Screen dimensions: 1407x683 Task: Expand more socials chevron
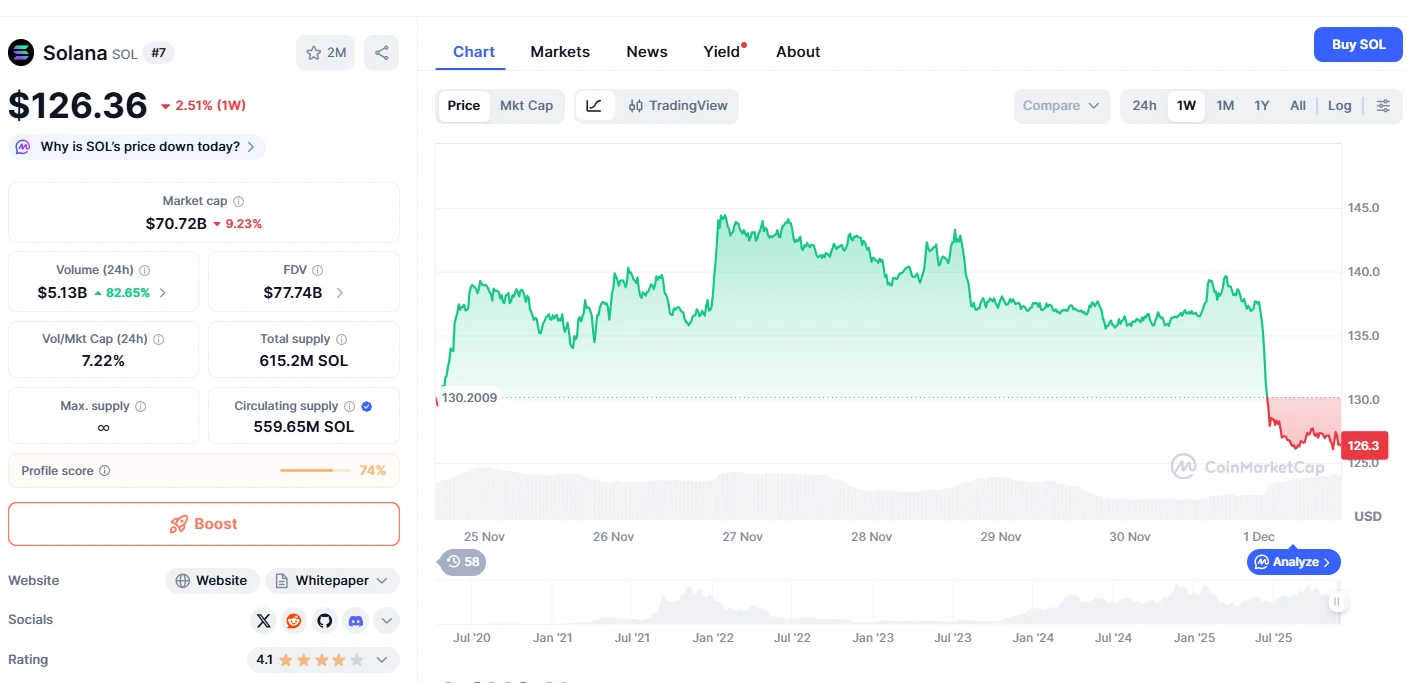tap(386, 621)
